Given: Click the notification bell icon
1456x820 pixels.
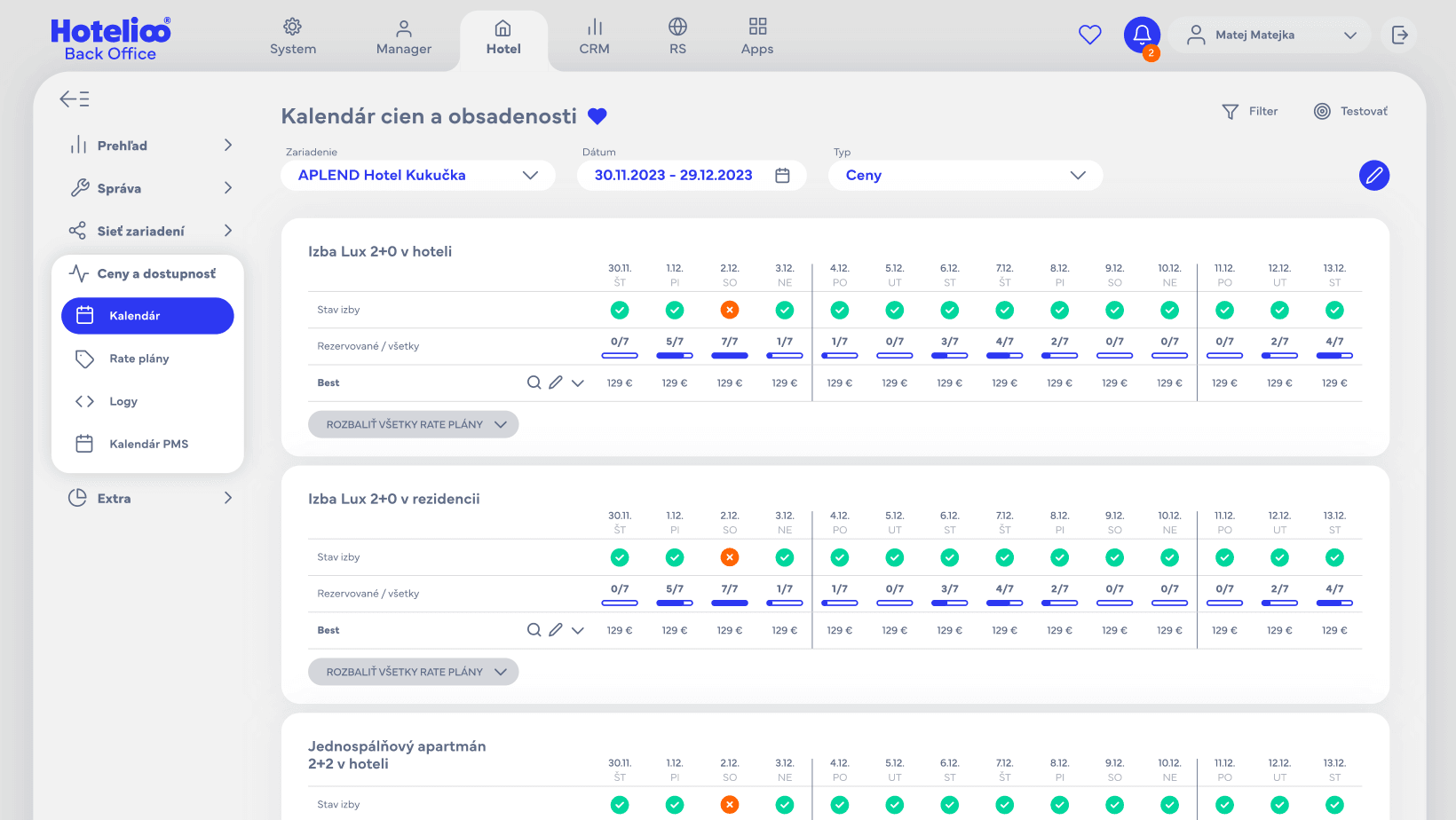Looking at the screenshot, I should click(x=1142, y=35).
